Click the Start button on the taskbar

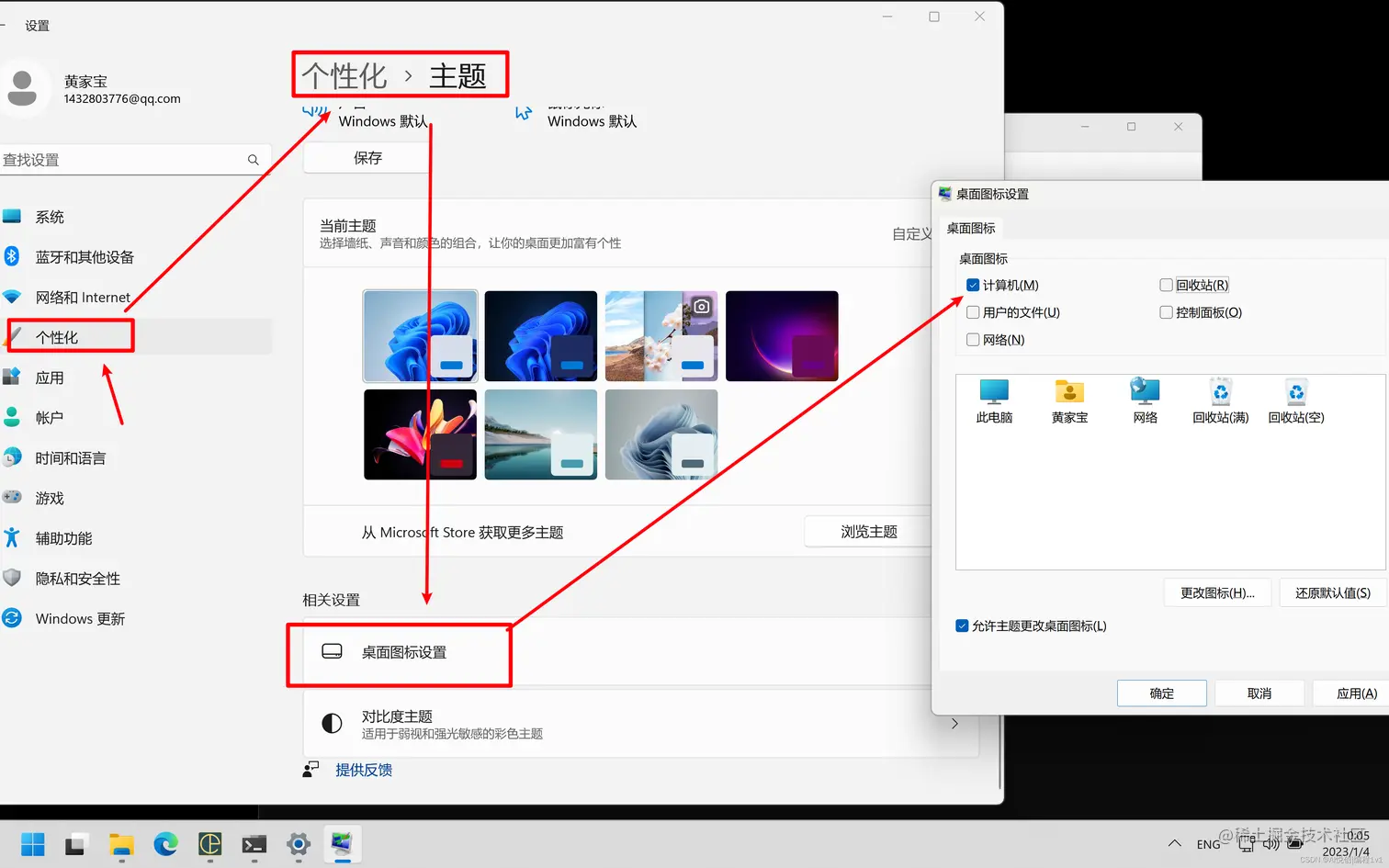pos(32,844)
